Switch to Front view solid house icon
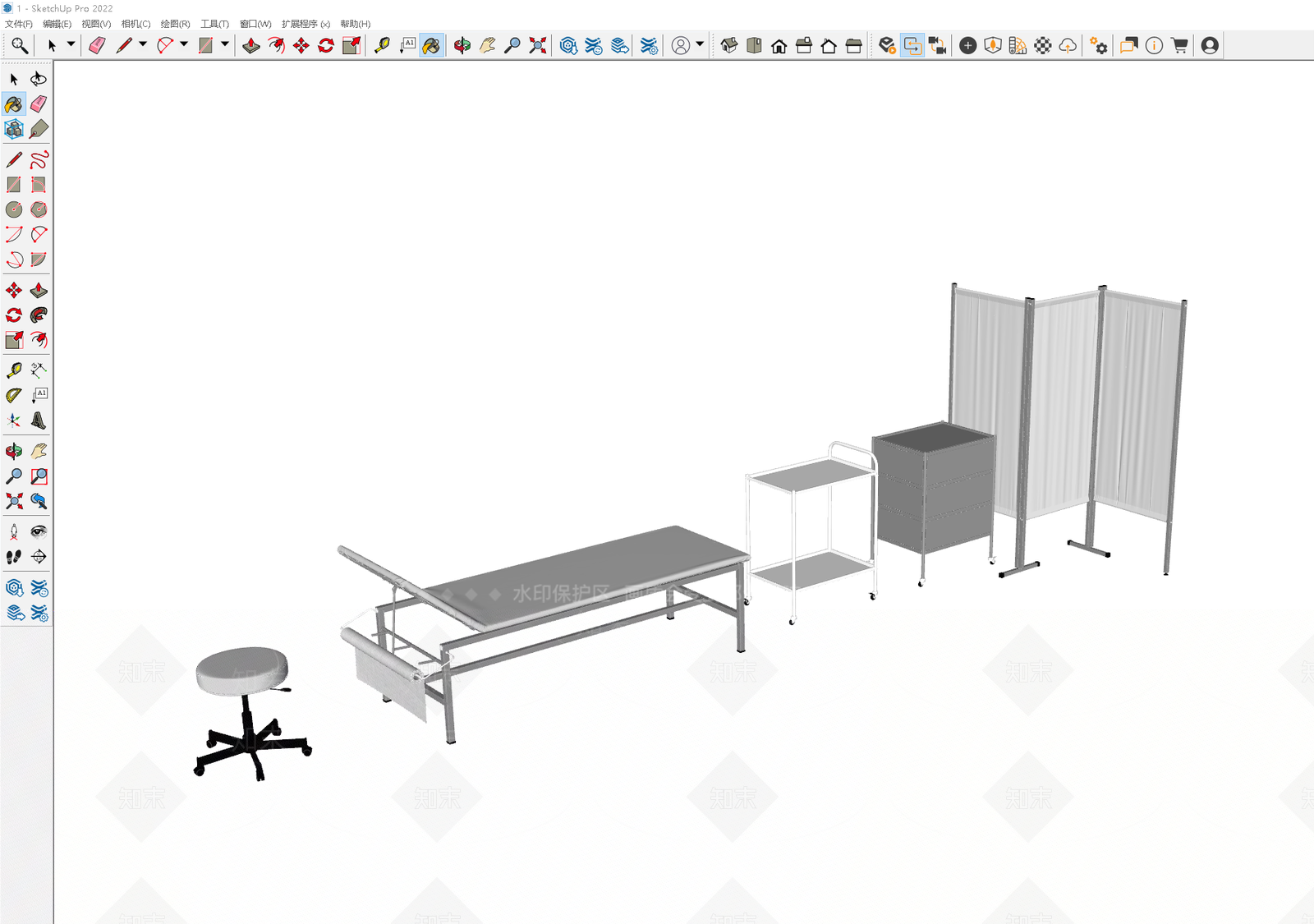The image size is (1314, 924). tap(779, 45)
